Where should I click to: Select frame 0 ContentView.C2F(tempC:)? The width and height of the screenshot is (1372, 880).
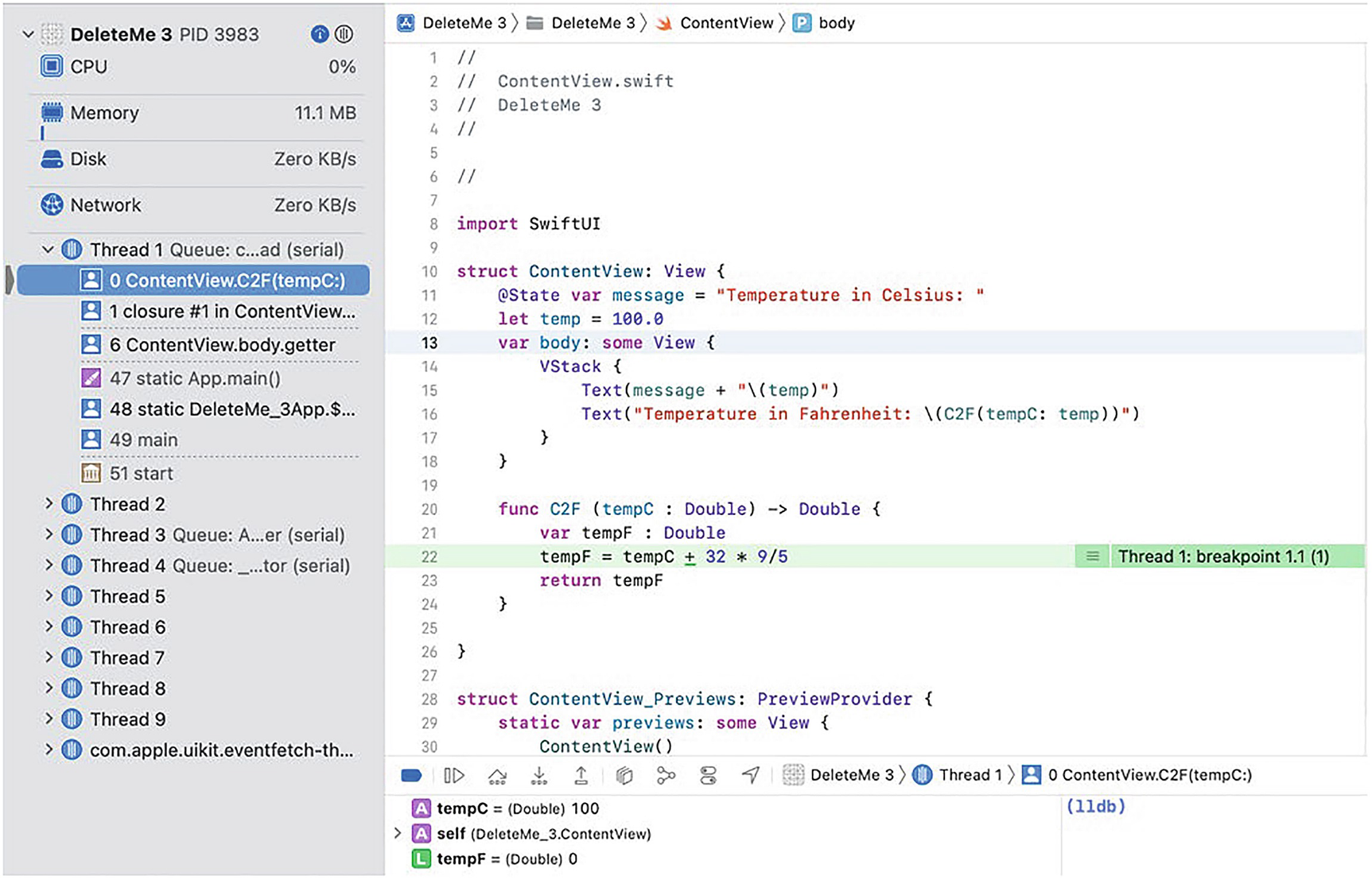click(x=193, y=281)
